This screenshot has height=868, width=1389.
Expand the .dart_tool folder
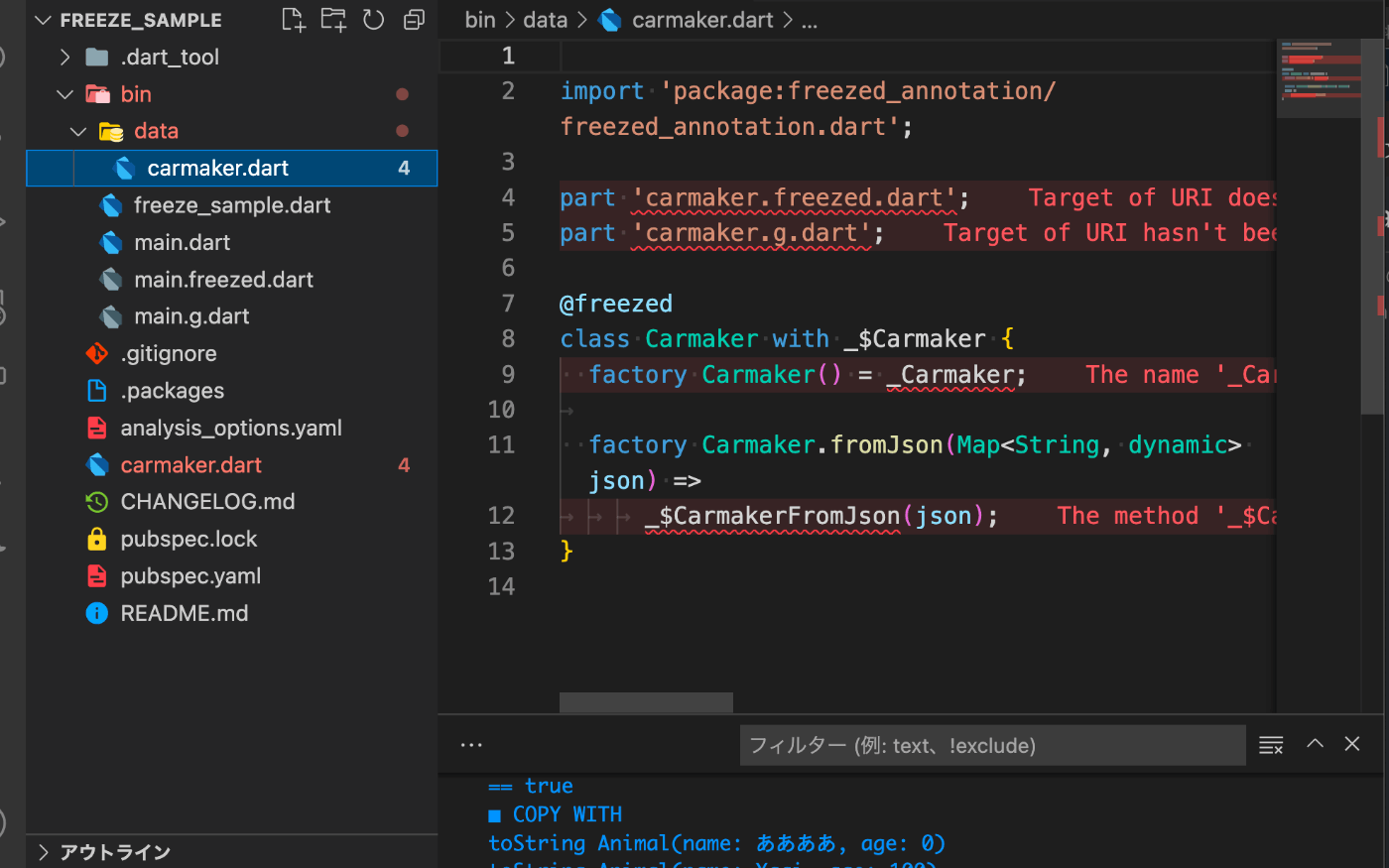click(x=65, y=58)
